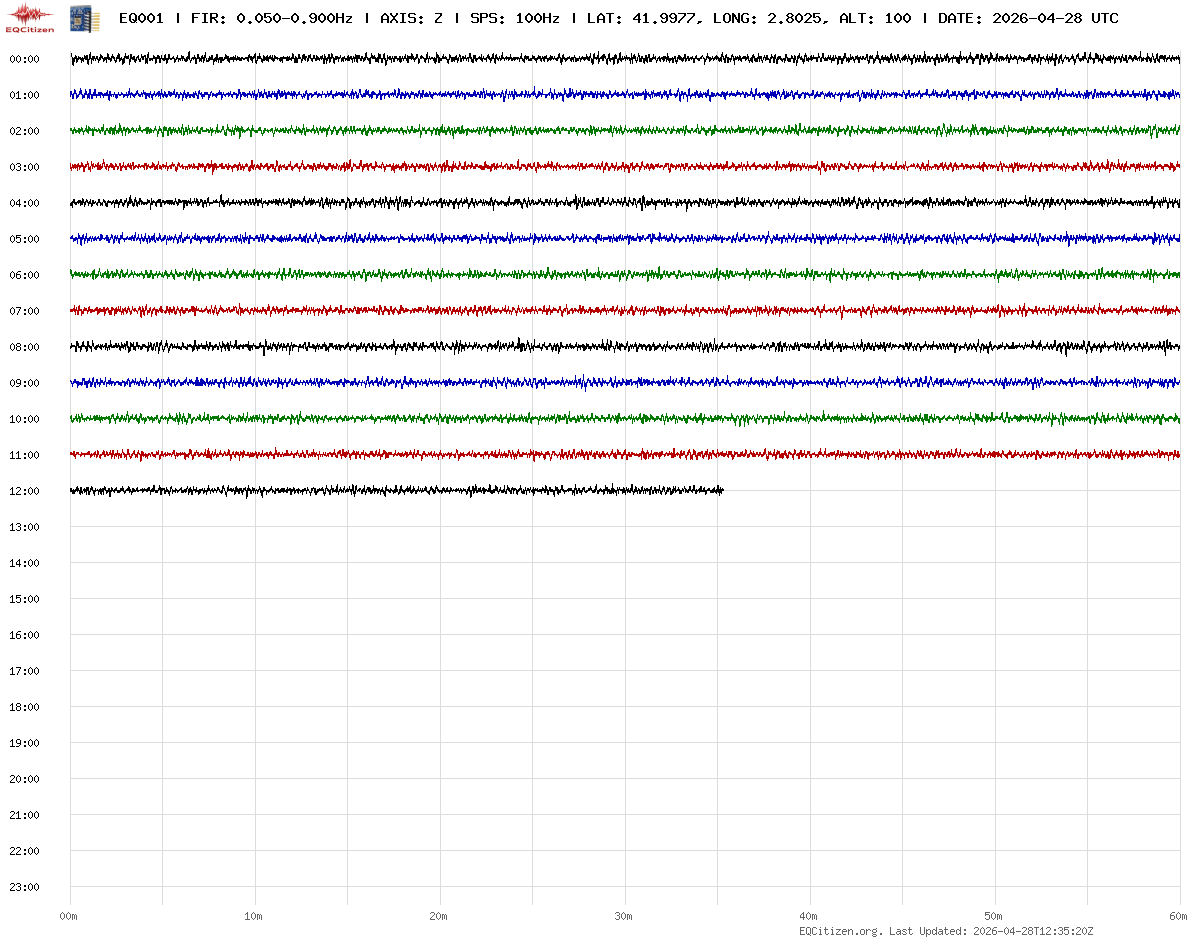Click the 00:00 hour row label
The image size is (1200, 940).
pos(24,59)
